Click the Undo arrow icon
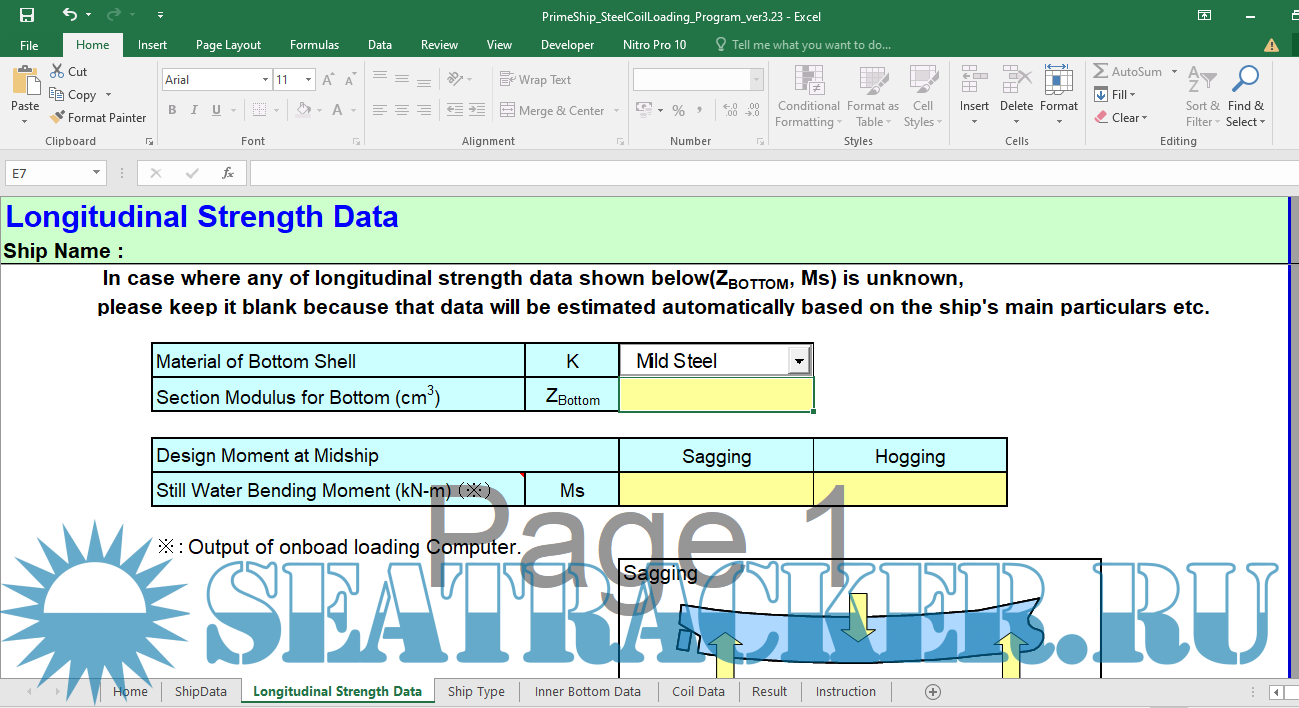This screenshot has height=708, width=1299. (x=69, y=15)
